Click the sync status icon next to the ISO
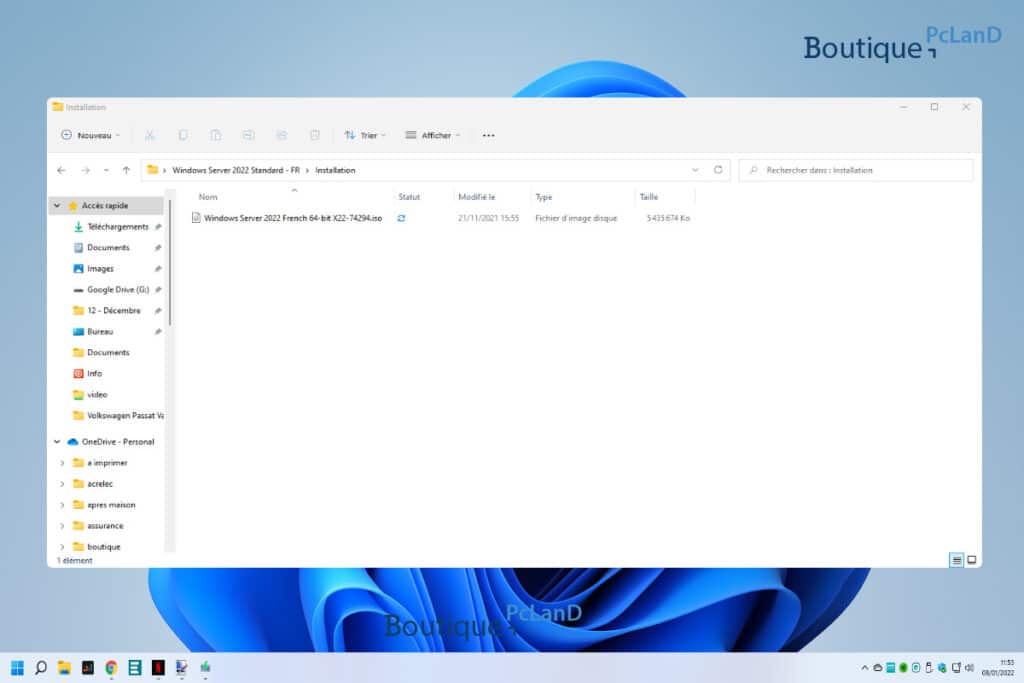1024x683 pixels. (401, 217)
